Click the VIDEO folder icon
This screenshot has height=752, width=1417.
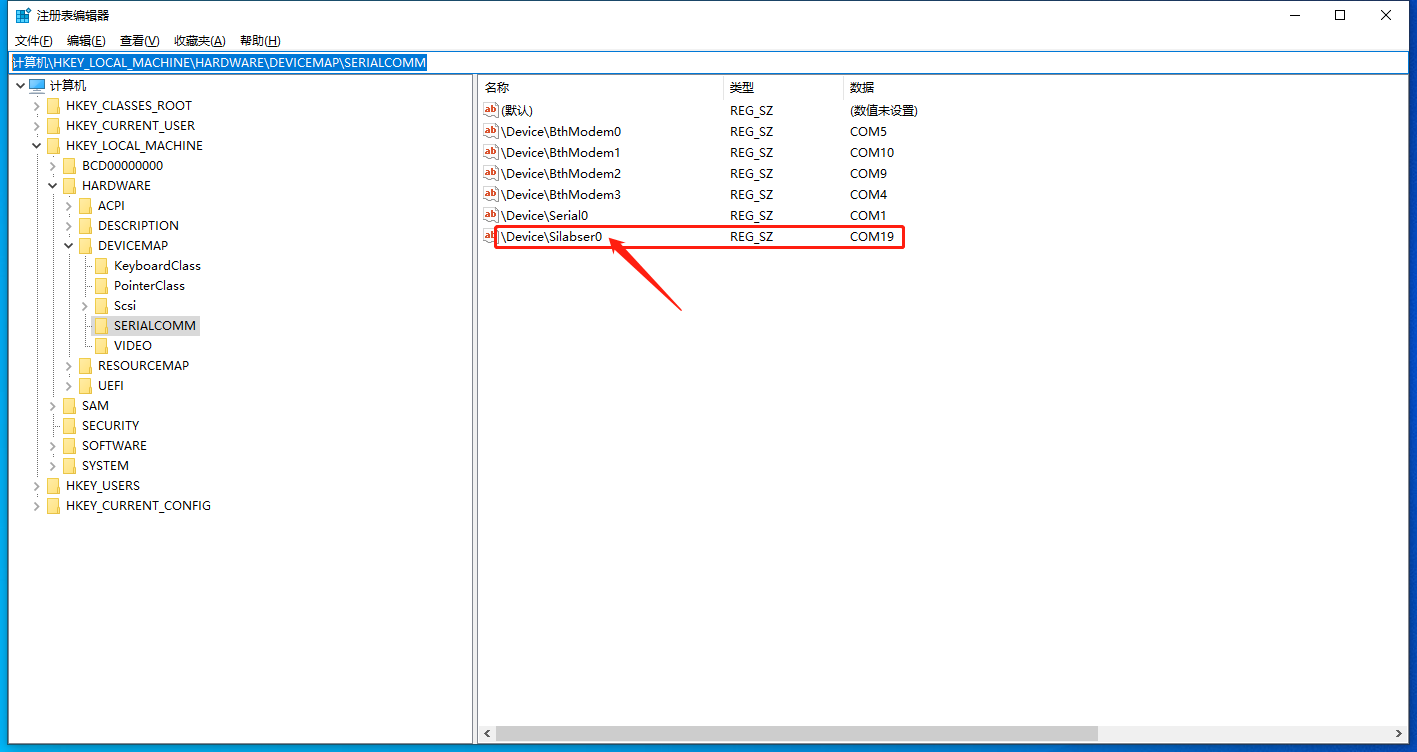[101, 346]
